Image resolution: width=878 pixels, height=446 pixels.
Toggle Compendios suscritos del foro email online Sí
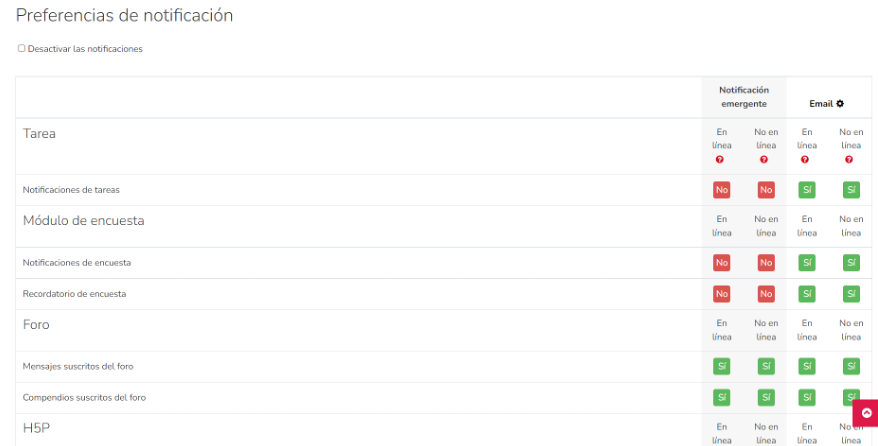(x=807, y=398)
